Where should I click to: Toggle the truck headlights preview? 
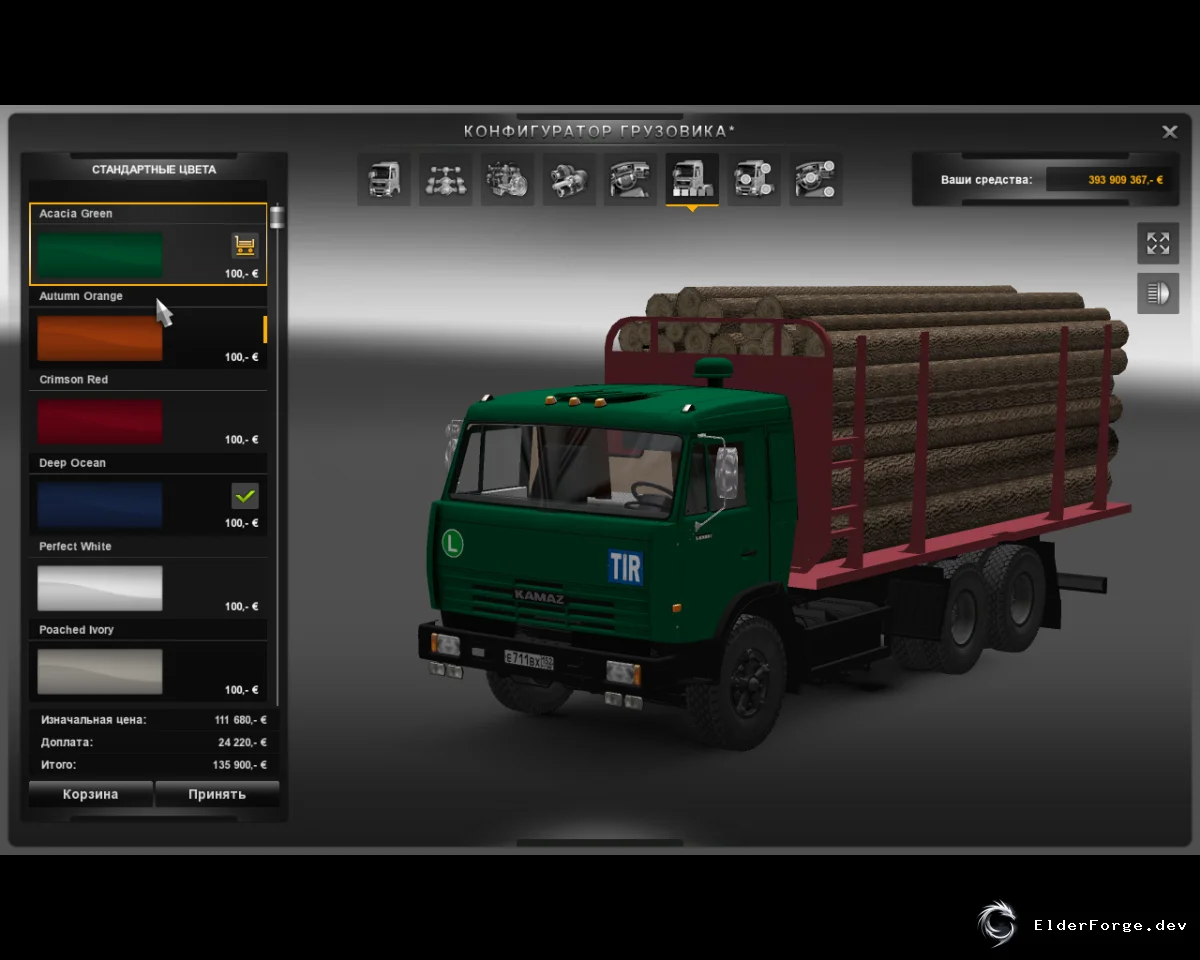[x=1158, y=293]
